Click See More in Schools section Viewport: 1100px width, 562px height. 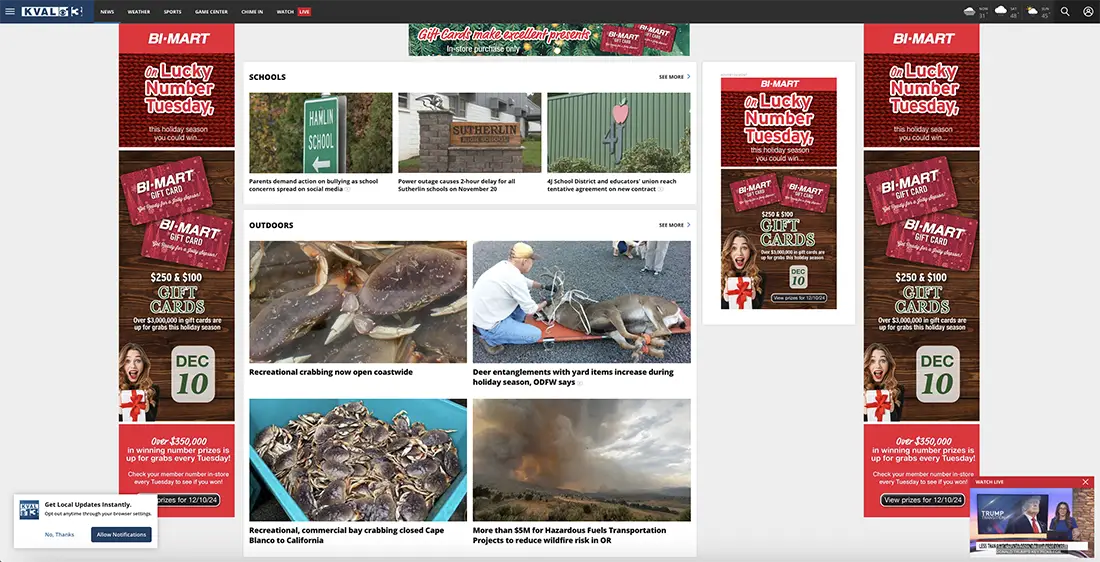point(671,77)
